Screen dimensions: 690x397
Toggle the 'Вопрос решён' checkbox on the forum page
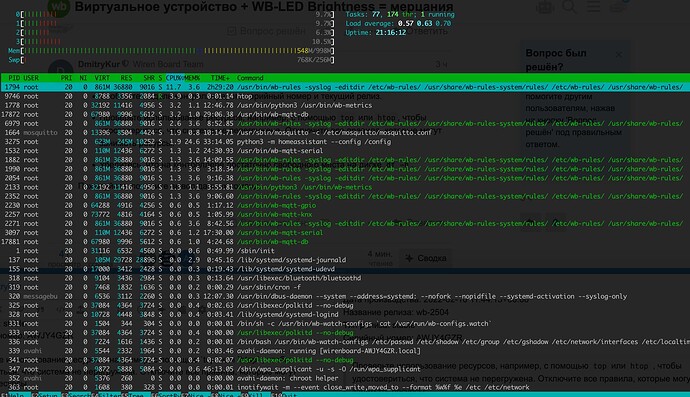pos(231,31)
